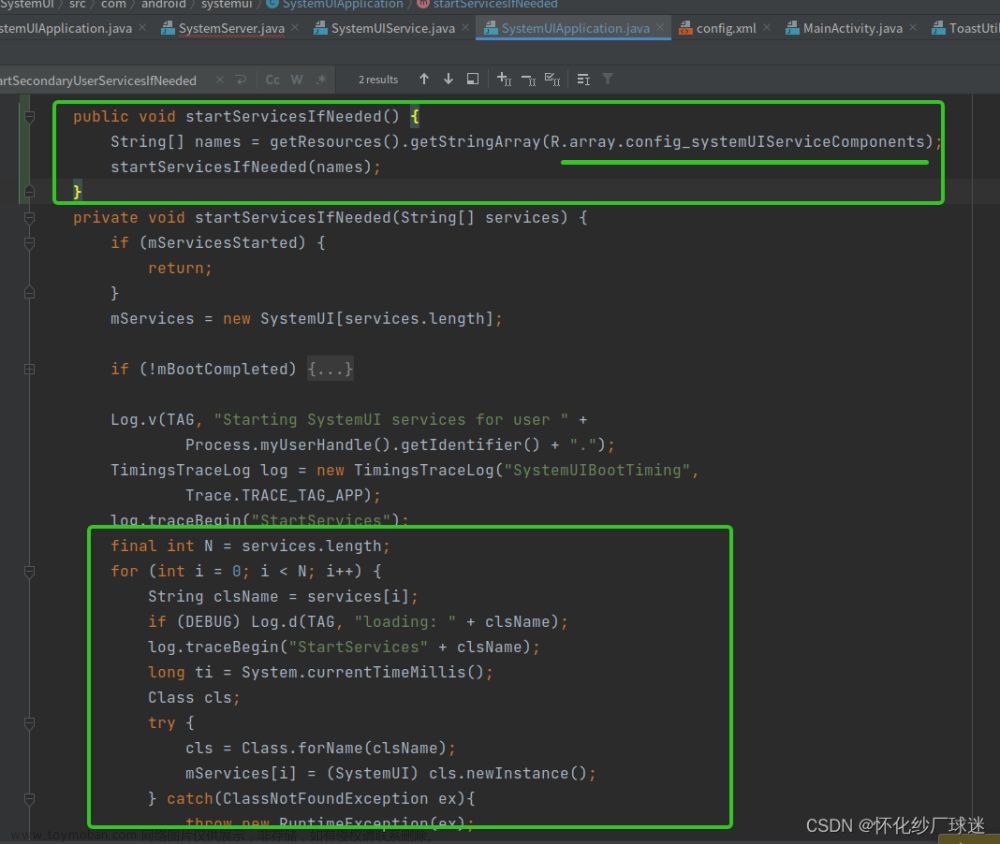This screenshot has height=844, width=1000.
Task: Switch to the SystemUIService.java tab
Action: tap(393, 28)
